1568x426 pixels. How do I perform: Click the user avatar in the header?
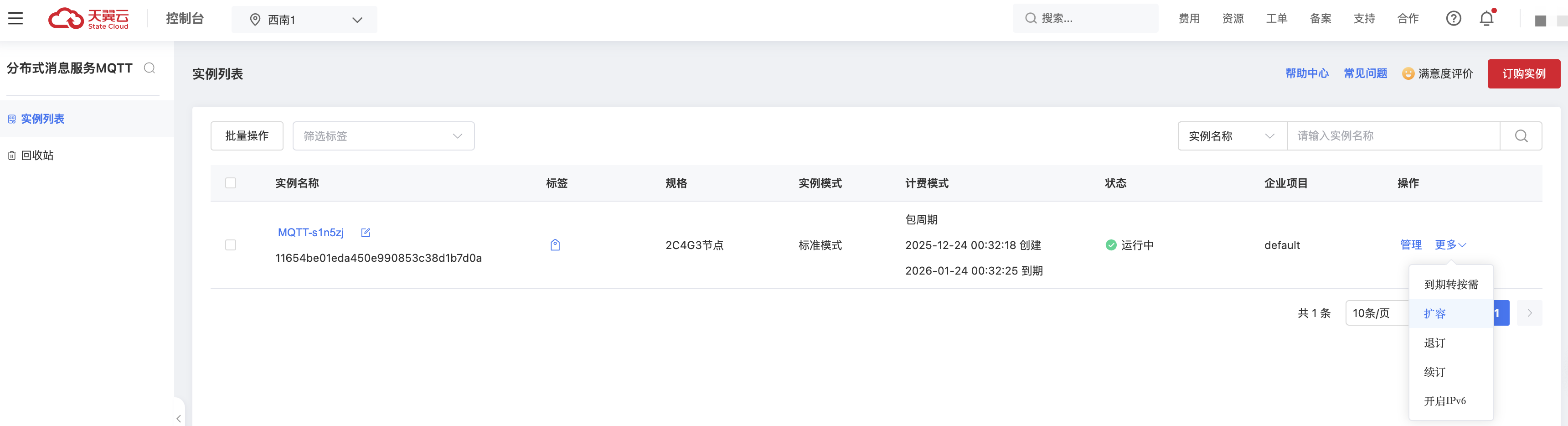click(1540, 21)
